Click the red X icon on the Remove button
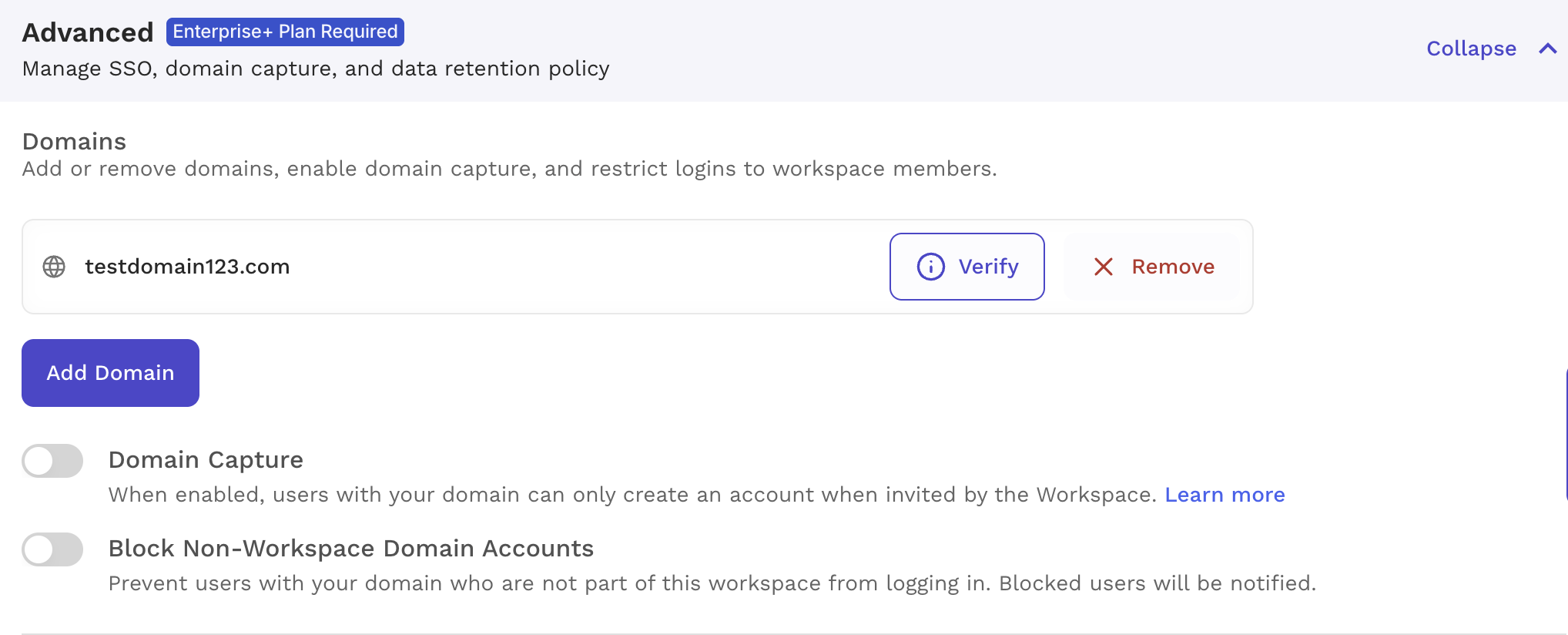Viewport: 1568px width, 635px height. tap(1103, 267)
